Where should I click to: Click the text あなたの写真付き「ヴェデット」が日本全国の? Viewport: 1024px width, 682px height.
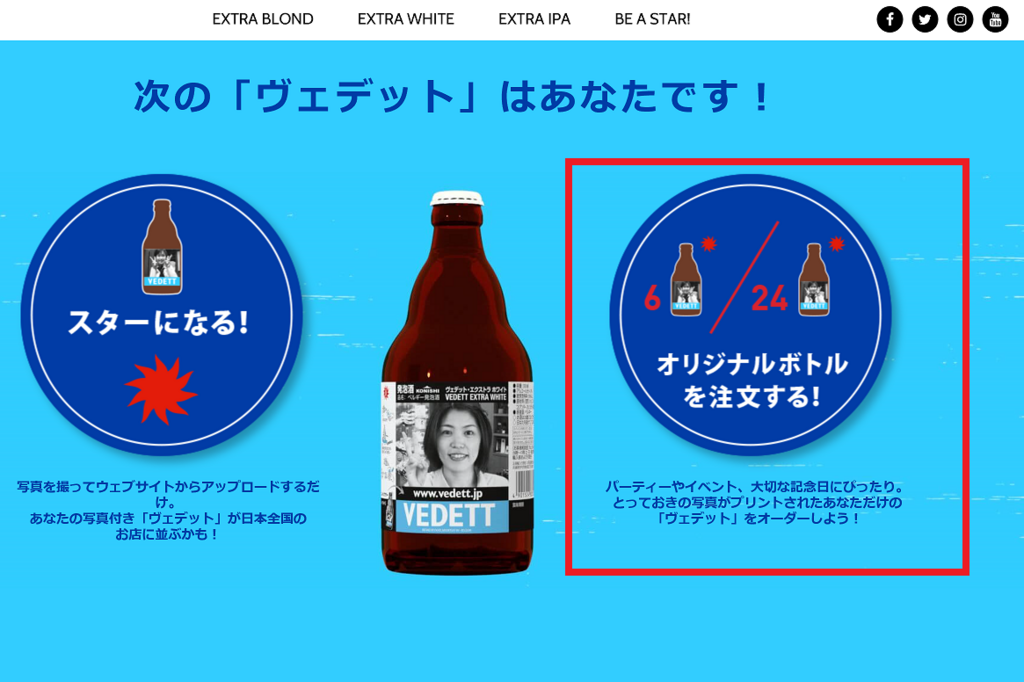[x=168, y=518]
